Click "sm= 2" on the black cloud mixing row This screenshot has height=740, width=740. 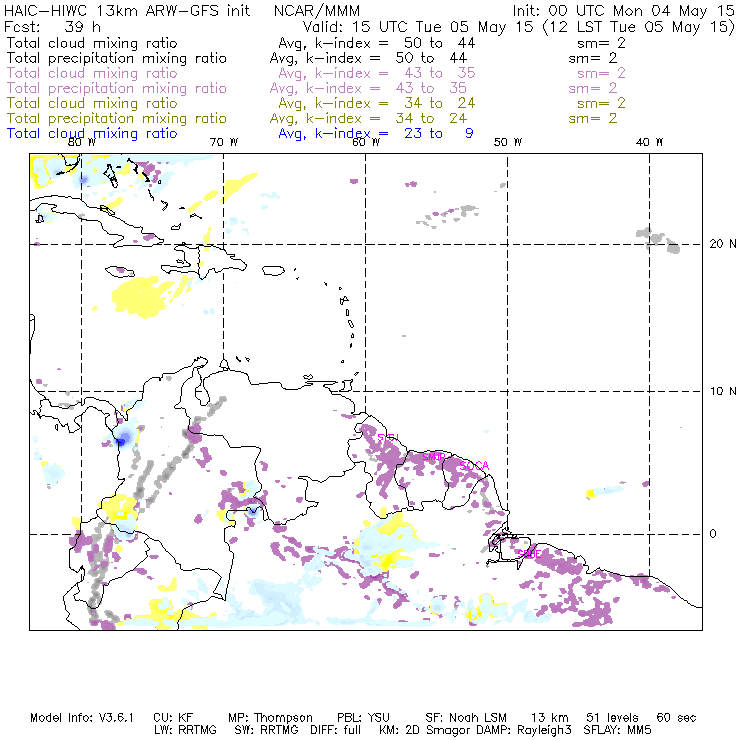pos(601,43)
